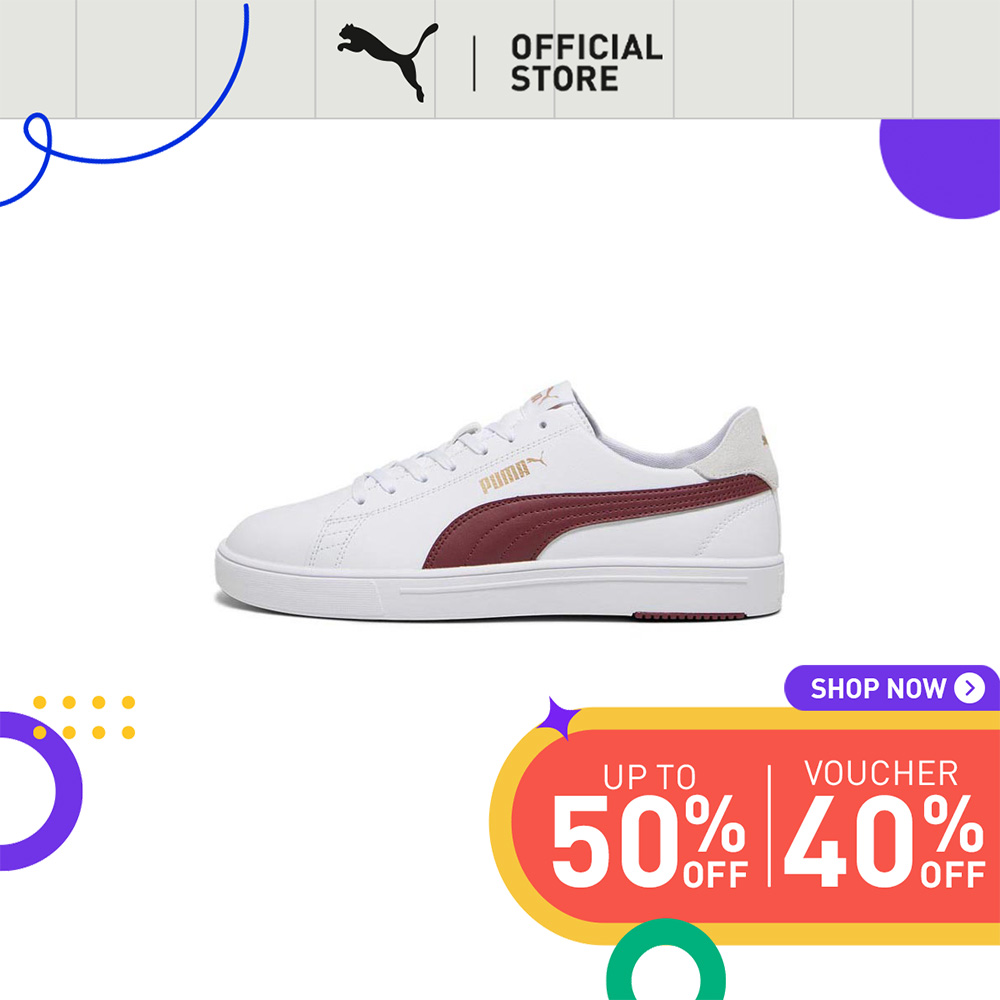Click the arrow icon in Shop Now

click(x=969, y=688)
